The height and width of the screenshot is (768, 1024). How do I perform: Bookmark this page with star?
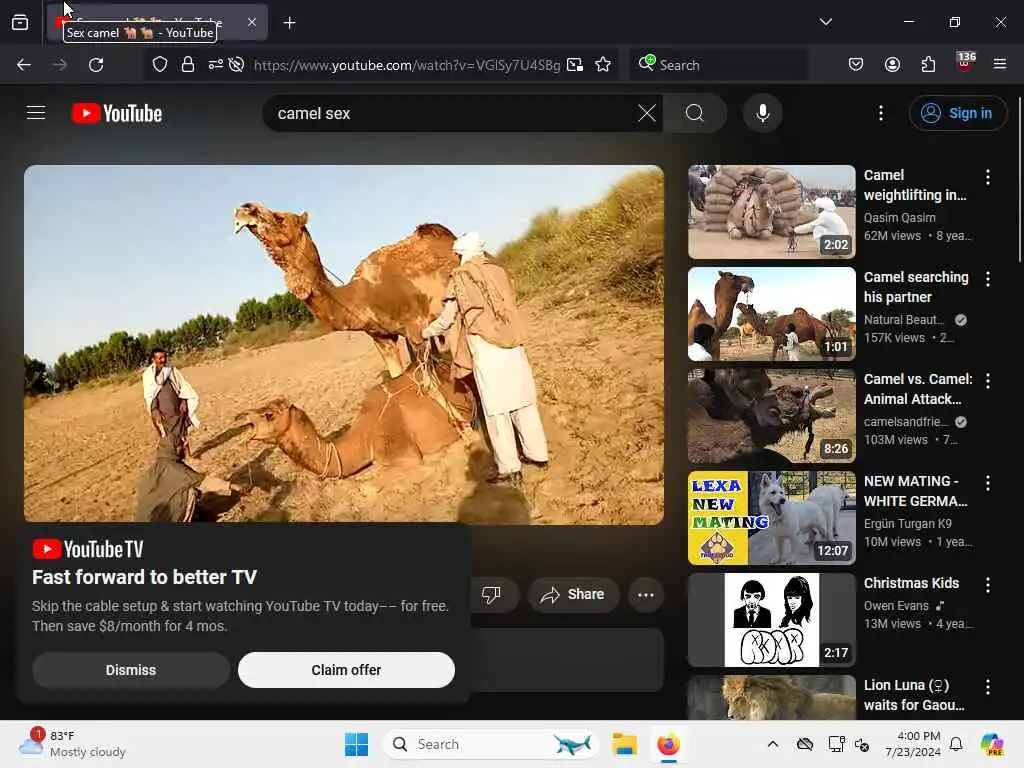603,65
